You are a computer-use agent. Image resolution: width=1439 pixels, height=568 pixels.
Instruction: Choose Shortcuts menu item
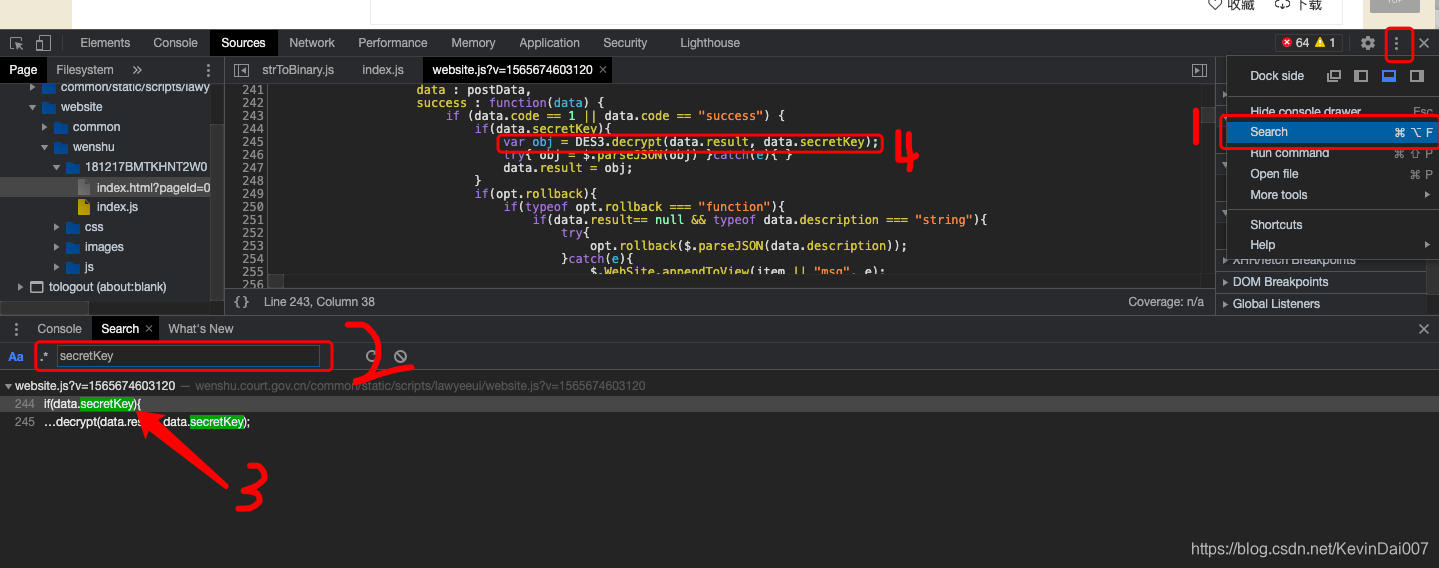tap(1331, 225)
